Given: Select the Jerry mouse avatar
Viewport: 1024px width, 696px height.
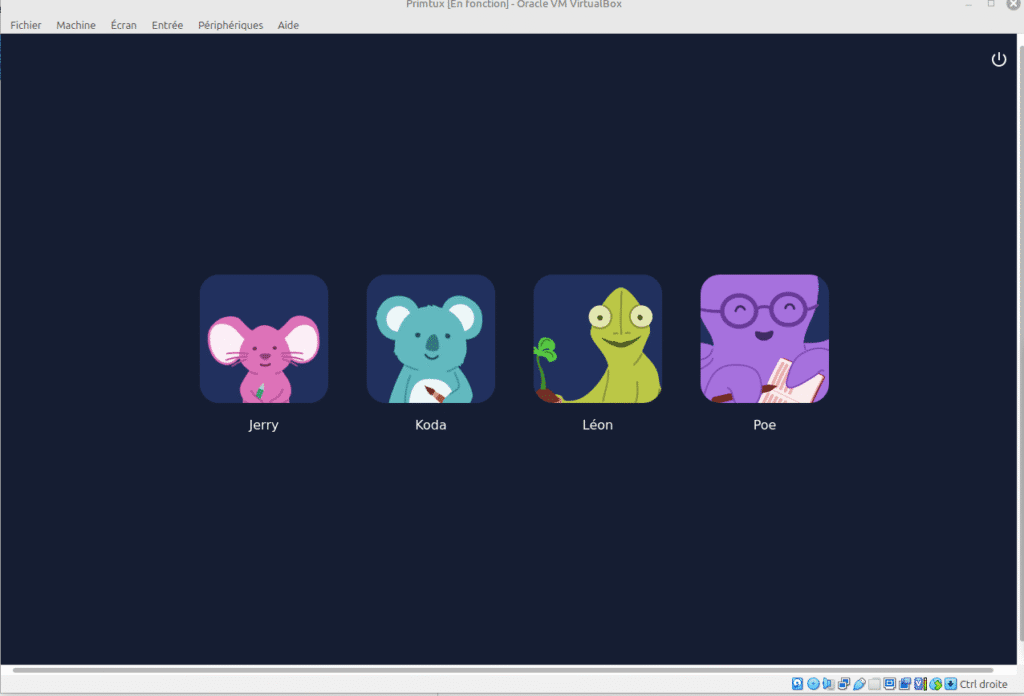Looking at the screenshot, I should click(x=264, y=339).
